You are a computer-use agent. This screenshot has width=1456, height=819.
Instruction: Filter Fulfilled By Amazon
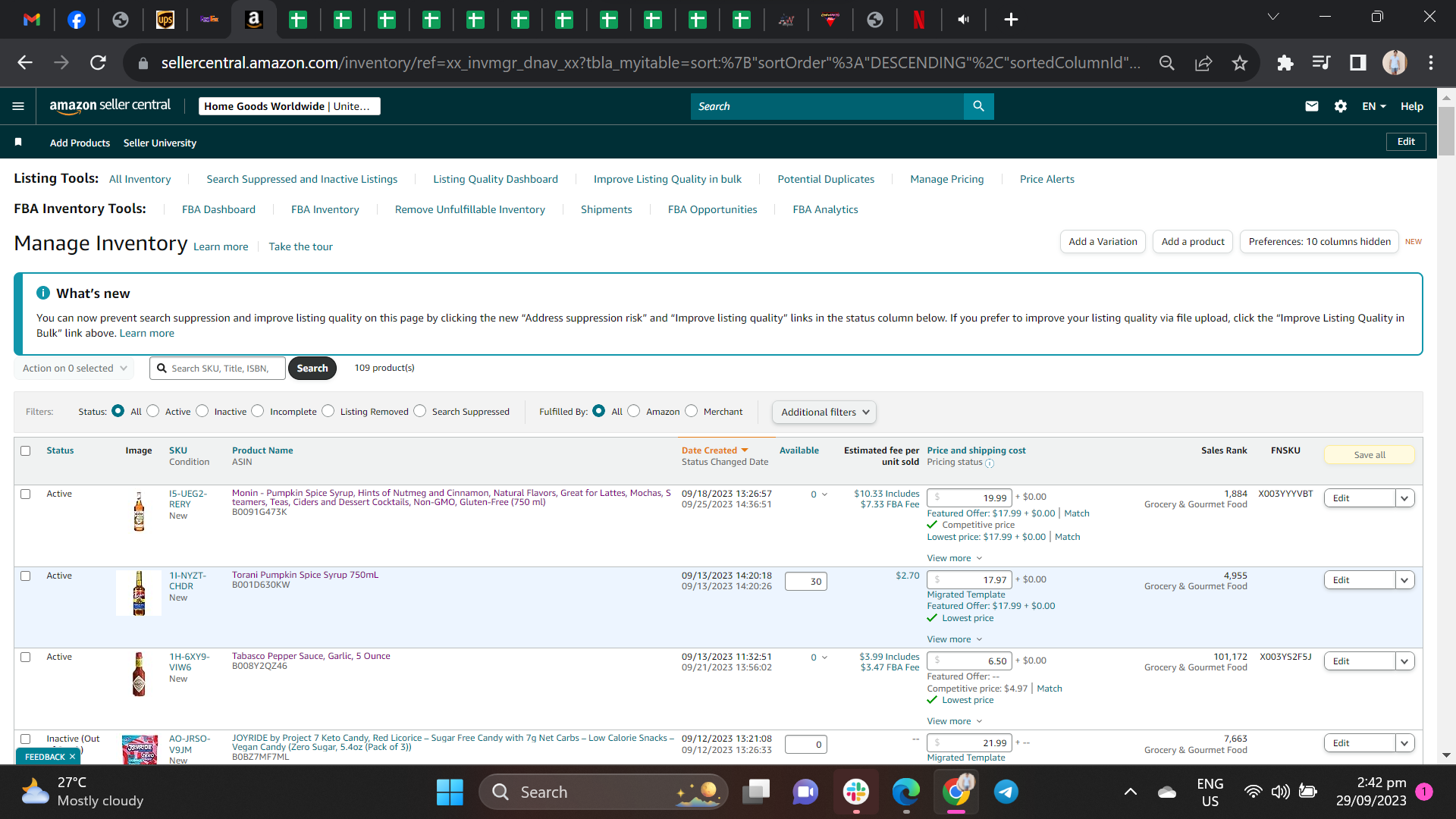[634, 411]
